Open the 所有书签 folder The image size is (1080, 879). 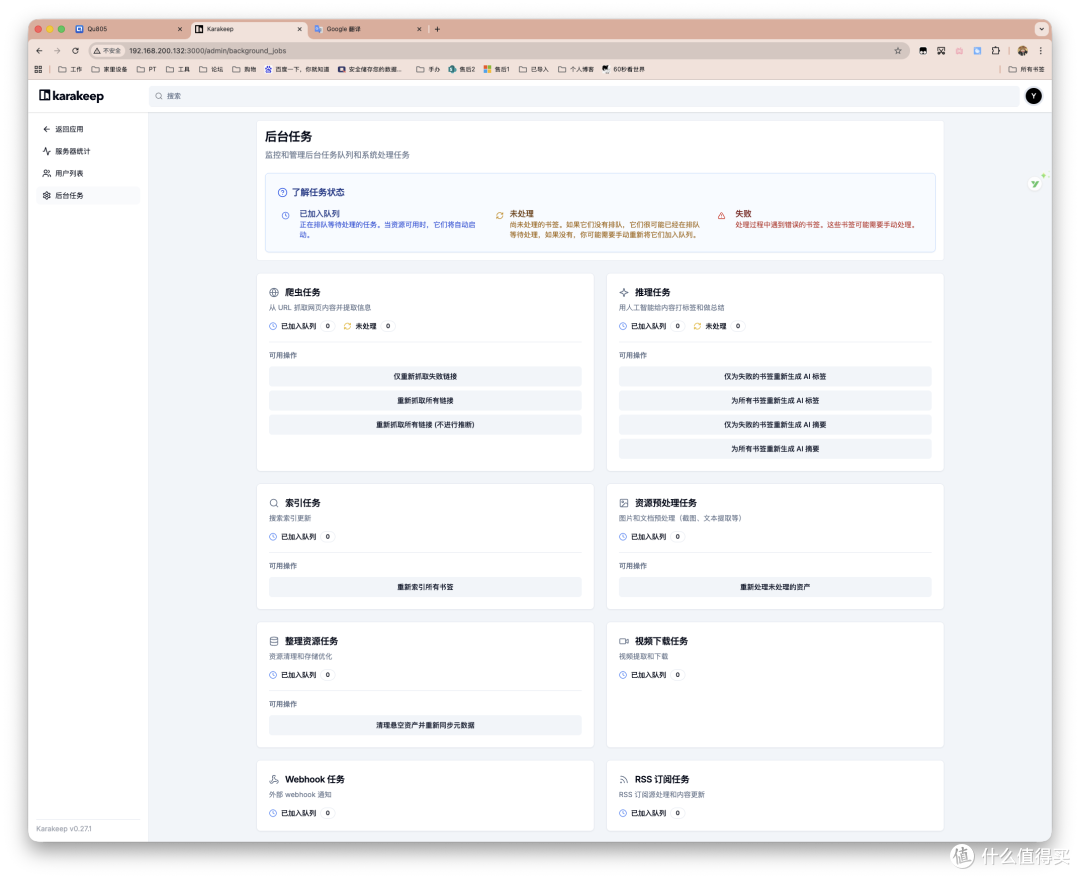(1026, 69)
